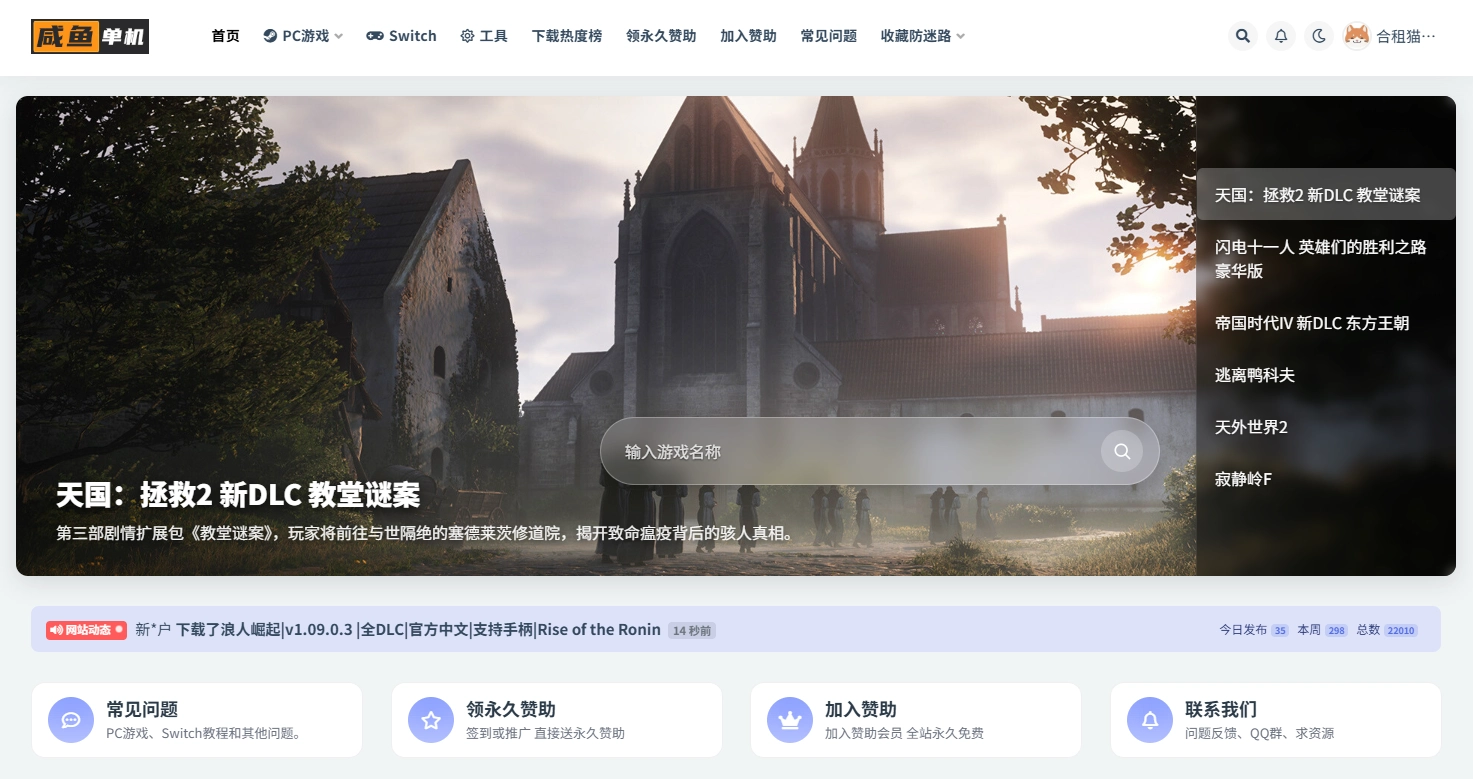Viewport: 1473px width, 779px height.
Task: Click the 联系我们 bell icon
Action: pos(1150,720)
